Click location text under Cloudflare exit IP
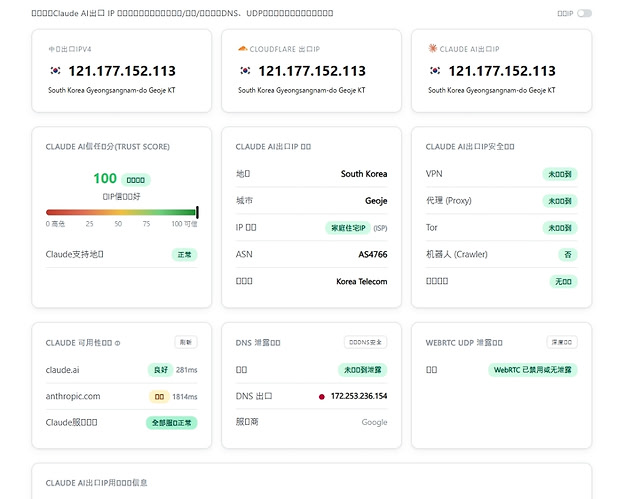Viewport: 642px width, 499px height. [301, 90]
